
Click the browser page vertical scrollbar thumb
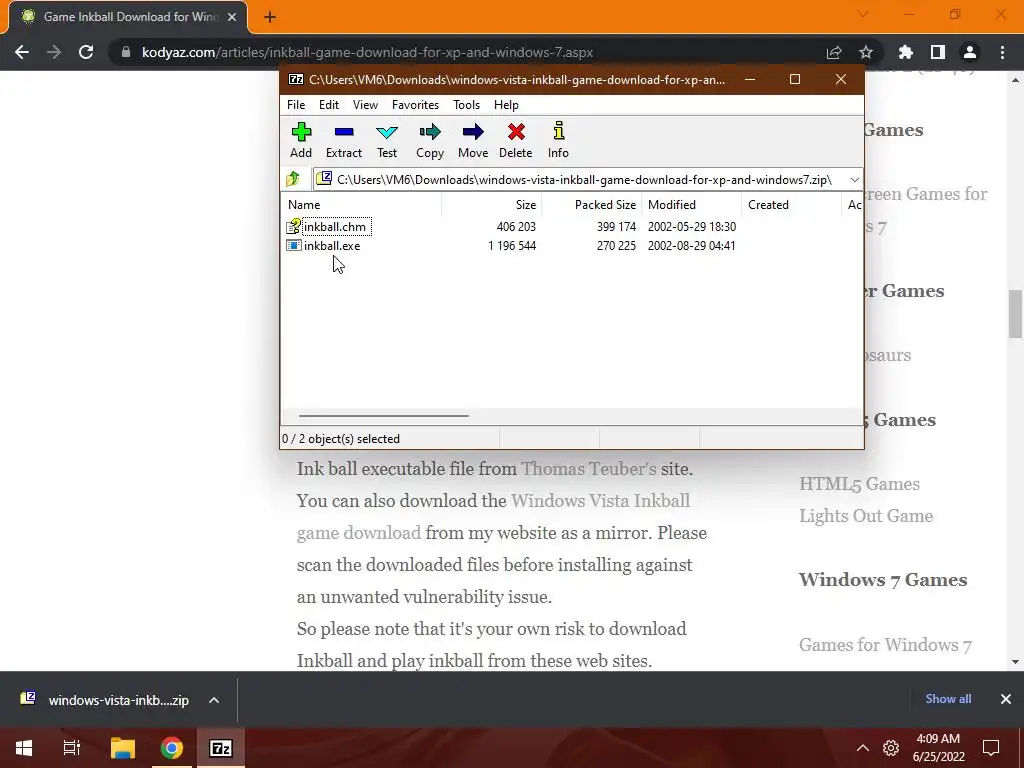(1016, 314)
